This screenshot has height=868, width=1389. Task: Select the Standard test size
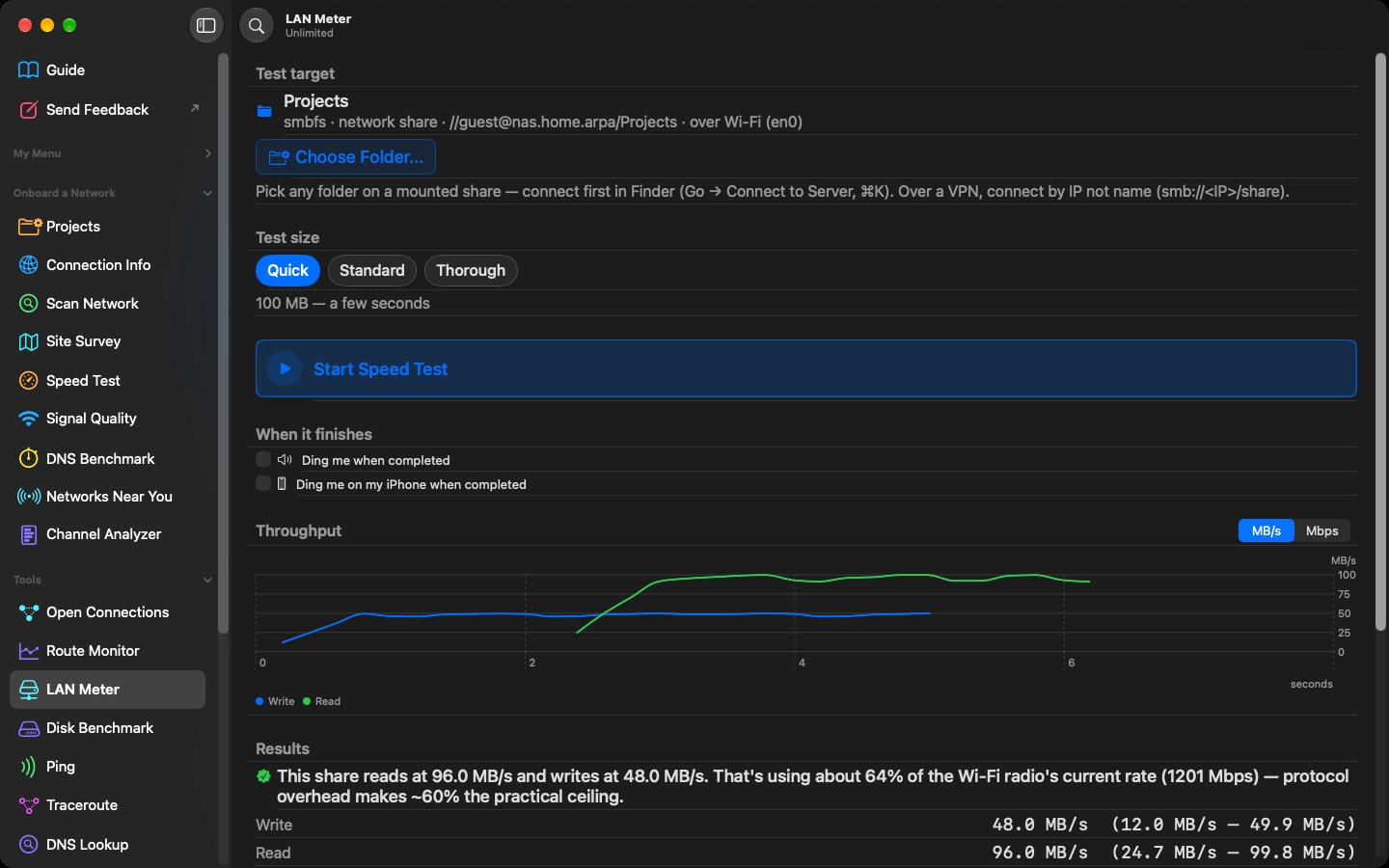point(372,271)
